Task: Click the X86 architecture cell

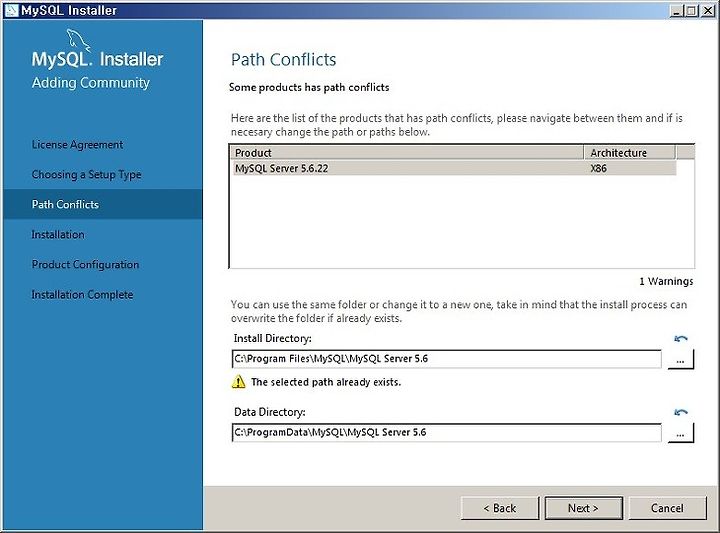Action: (598, 168)
